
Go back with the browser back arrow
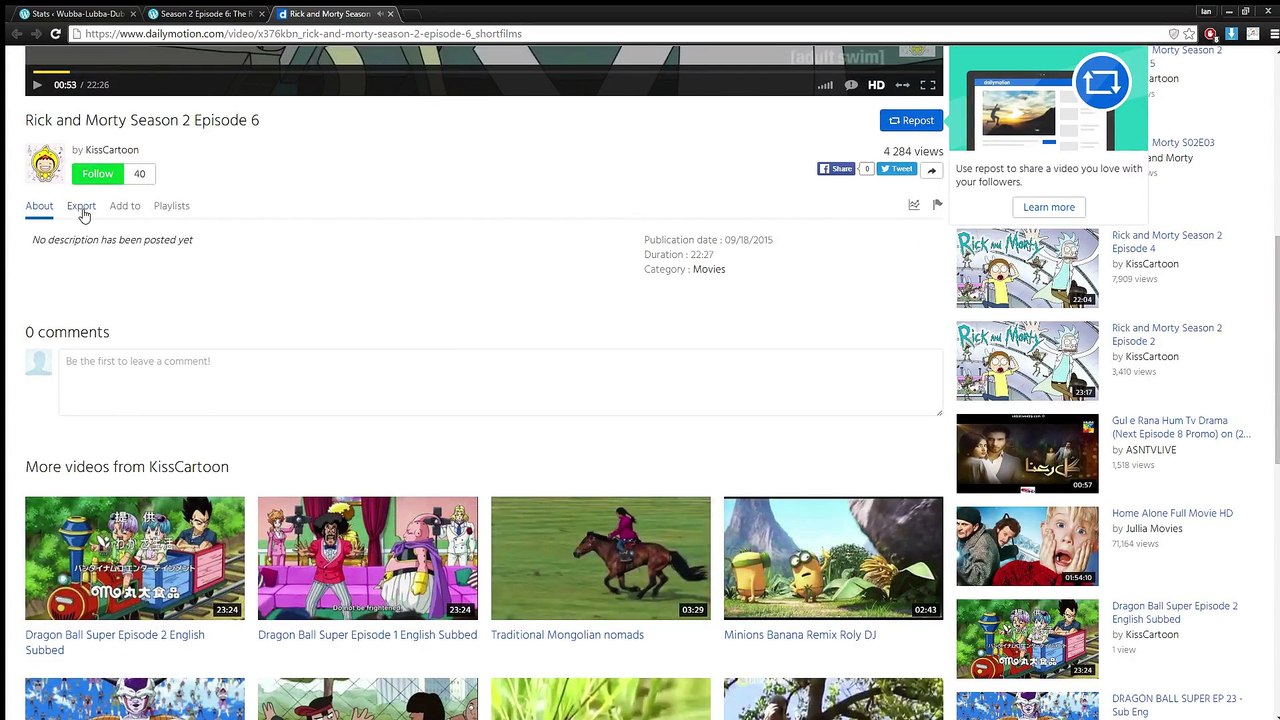(16, 34)
